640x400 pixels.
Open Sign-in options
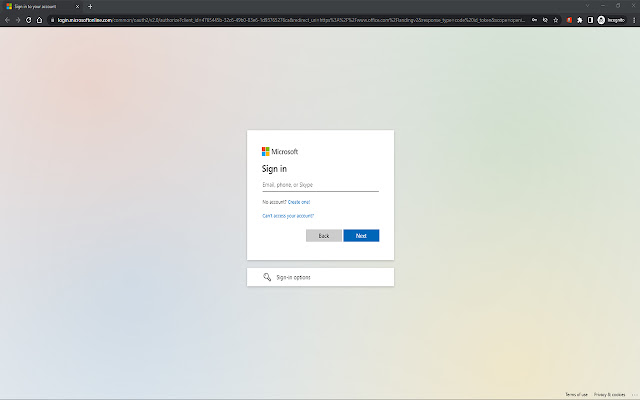tap(320, 277)
